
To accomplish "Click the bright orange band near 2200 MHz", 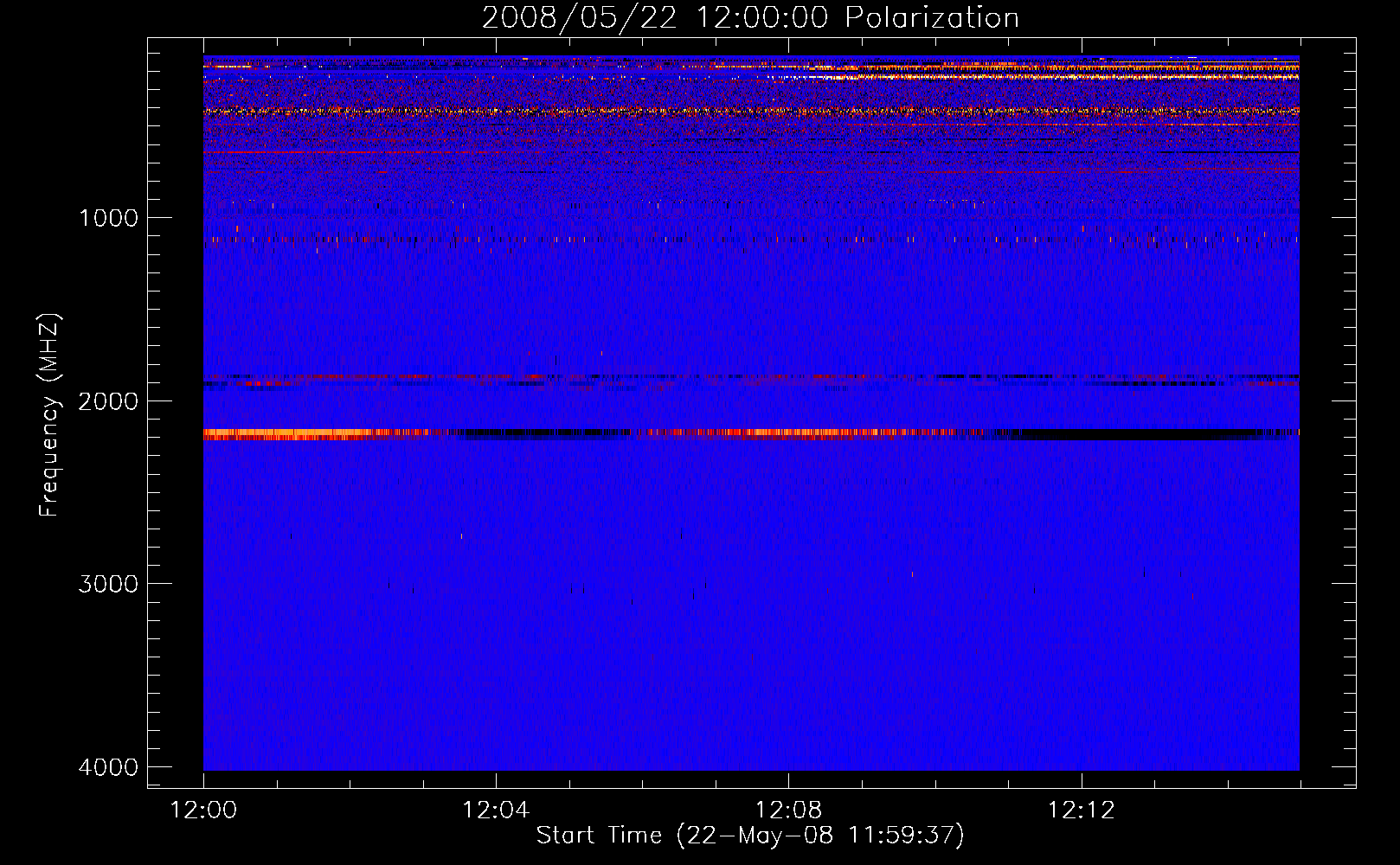I will click(751, 434).
